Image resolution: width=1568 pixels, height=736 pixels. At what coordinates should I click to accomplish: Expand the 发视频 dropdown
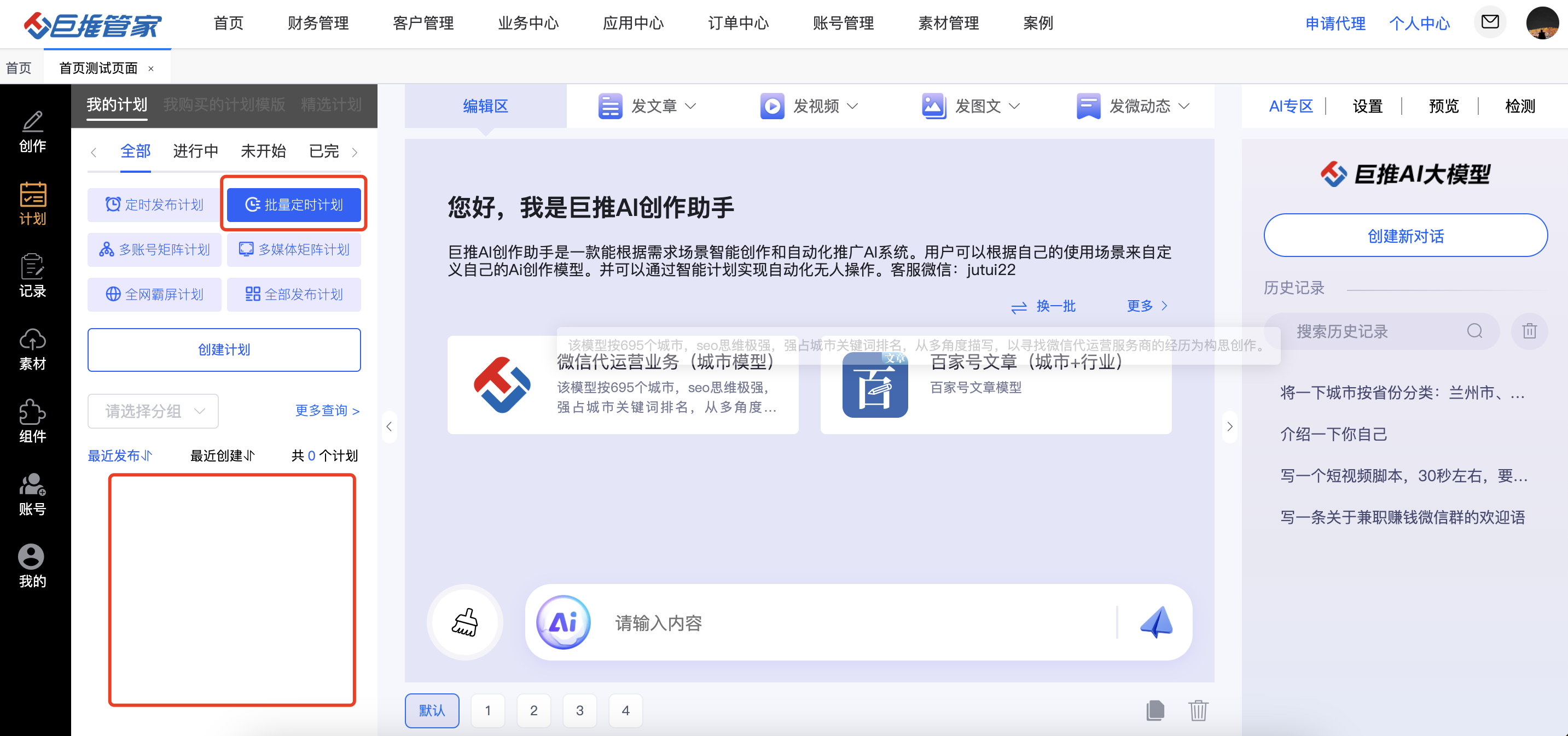pos(809,107)
